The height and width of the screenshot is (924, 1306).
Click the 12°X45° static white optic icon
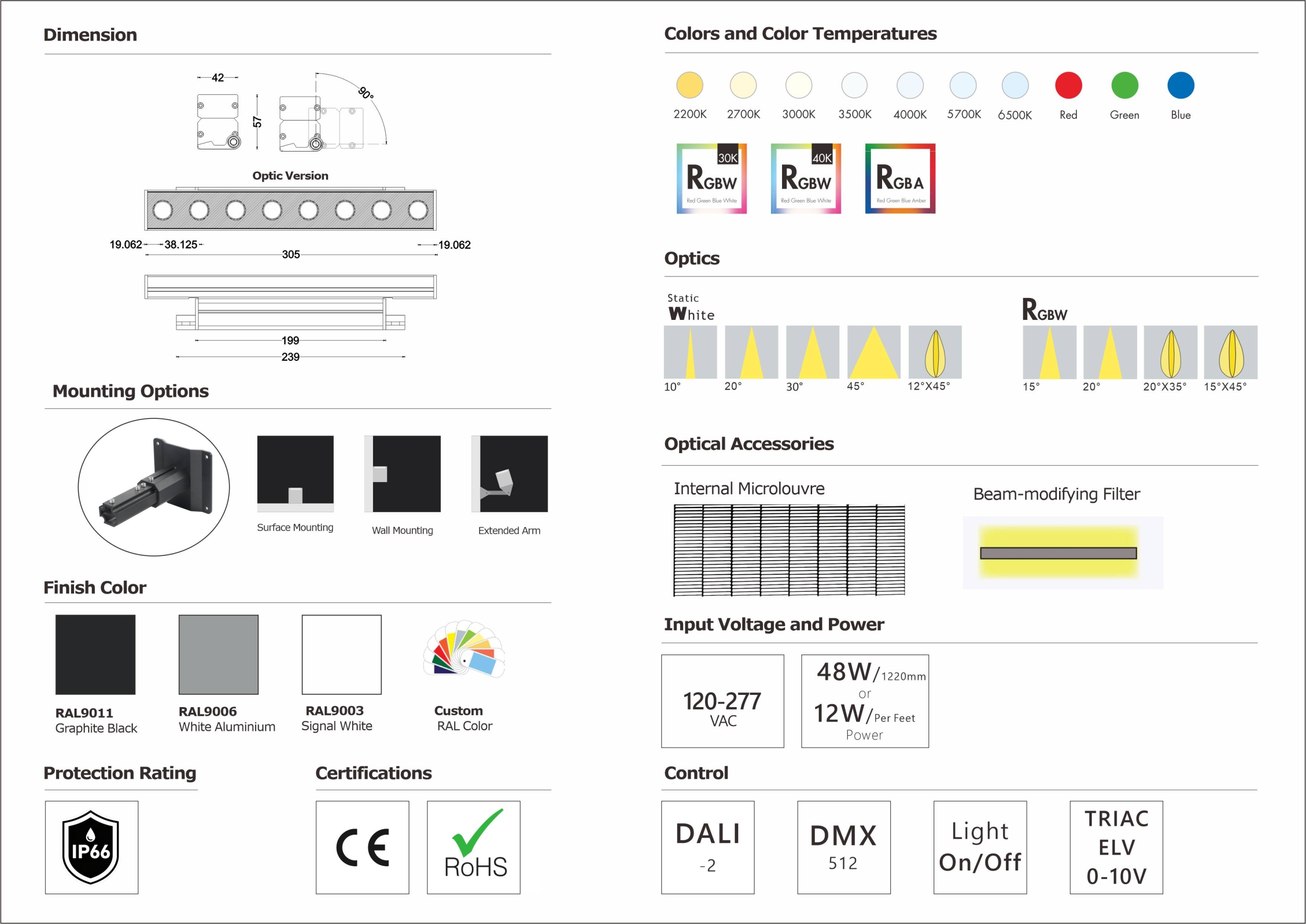pyautogui.click(x=935, y=352)
